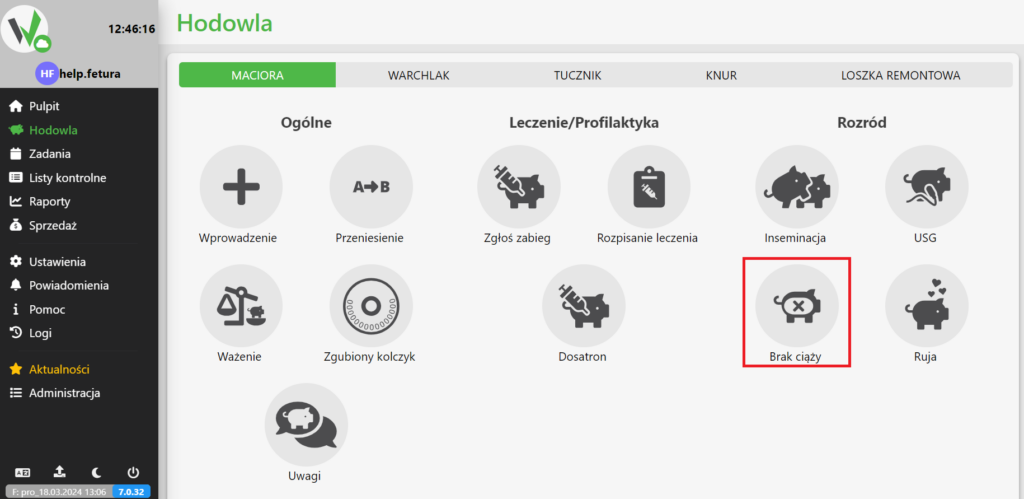
Task: Click the power logout icon
Action: tap(133, 472)
